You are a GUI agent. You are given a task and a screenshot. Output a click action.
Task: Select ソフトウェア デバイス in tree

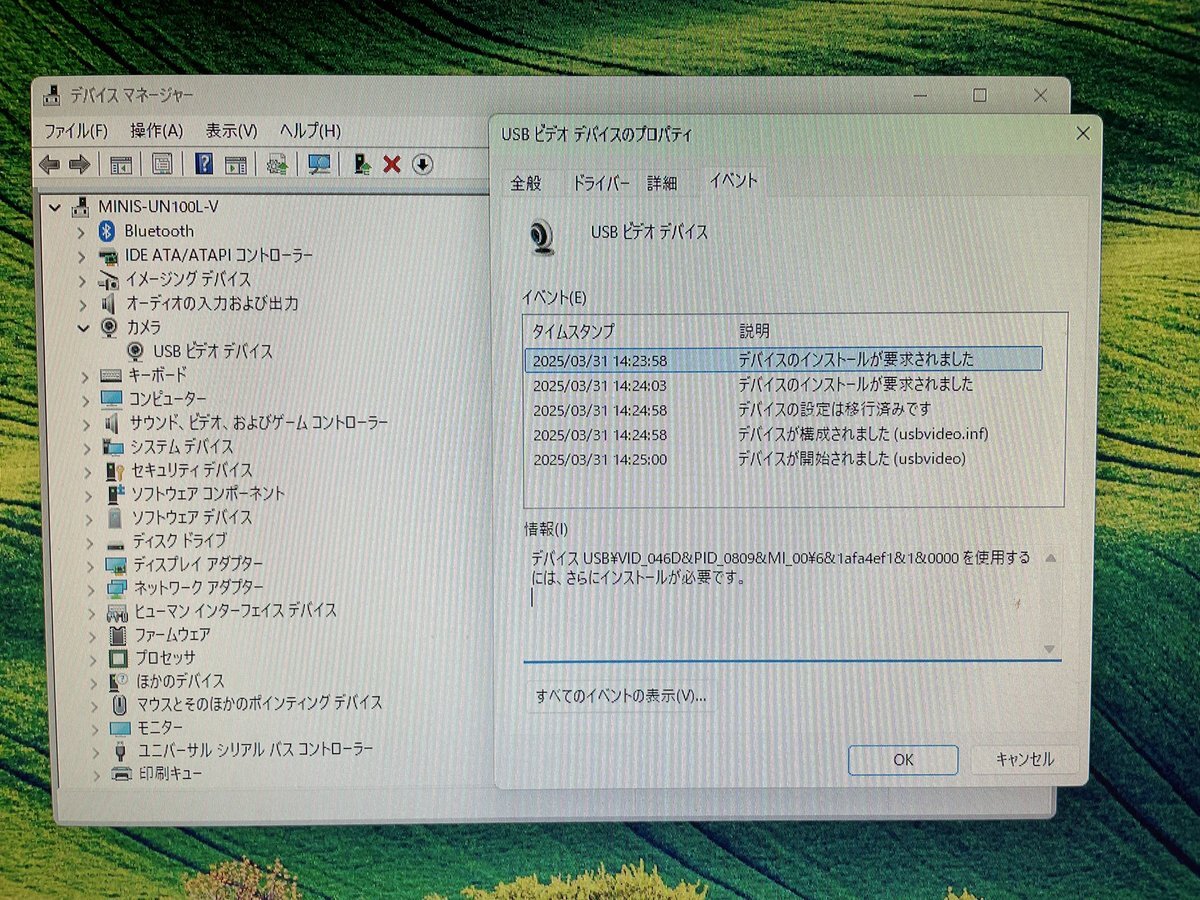click(192, 517)
